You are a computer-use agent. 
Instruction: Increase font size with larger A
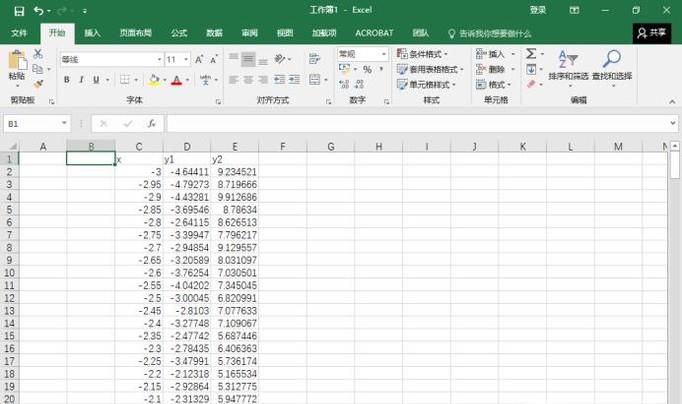pyautogui.click(x=199, y=60)
